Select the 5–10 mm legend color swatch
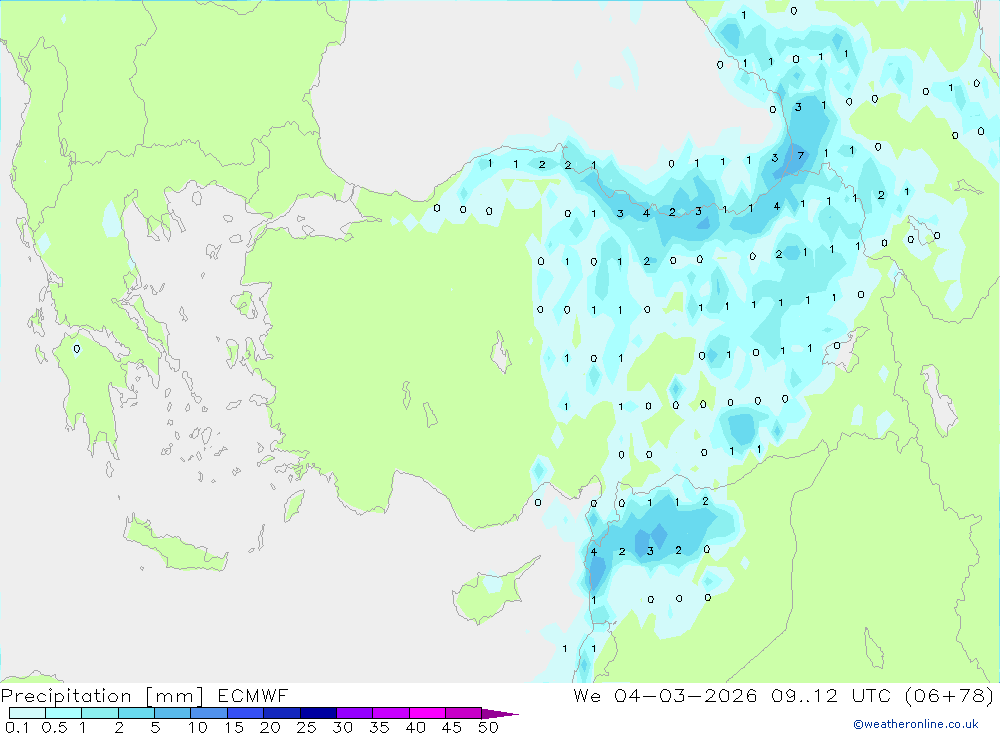The width and height of the screenshot is (1000, 733). click(x=172, y=713)
